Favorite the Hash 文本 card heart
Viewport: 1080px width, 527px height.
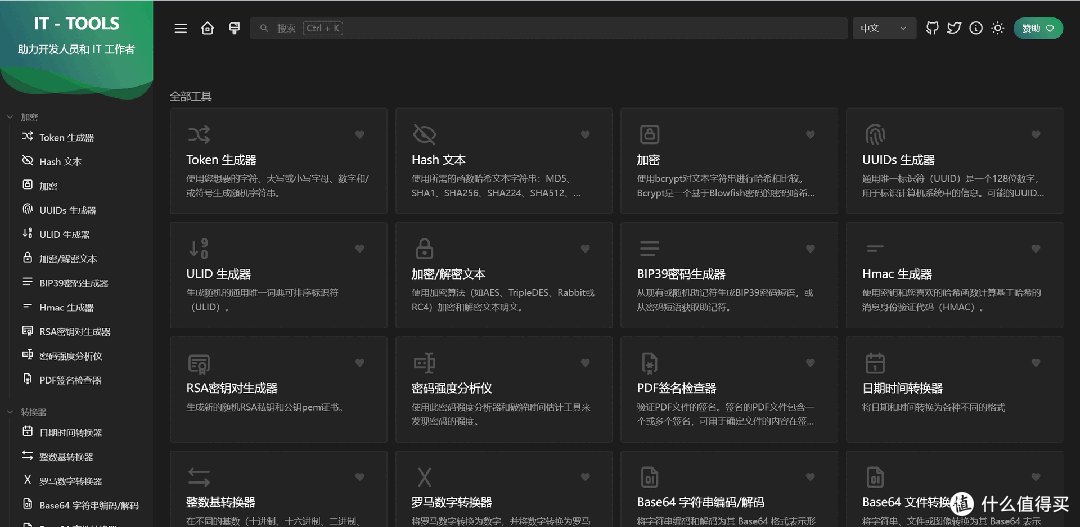coord(585,134)
